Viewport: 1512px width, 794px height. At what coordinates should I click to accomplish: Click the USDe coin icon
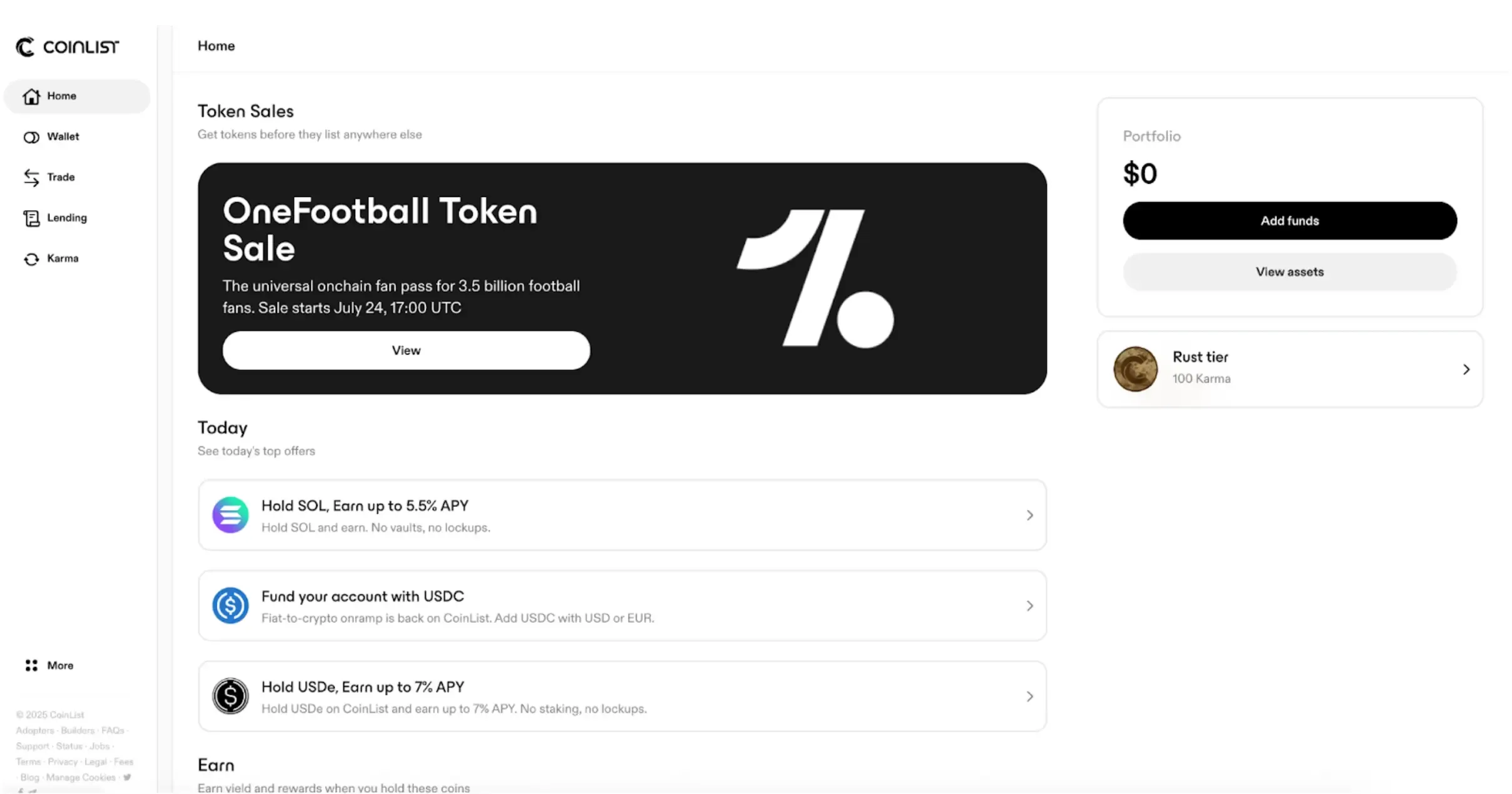pyautogui.click(x=230, y=695)
